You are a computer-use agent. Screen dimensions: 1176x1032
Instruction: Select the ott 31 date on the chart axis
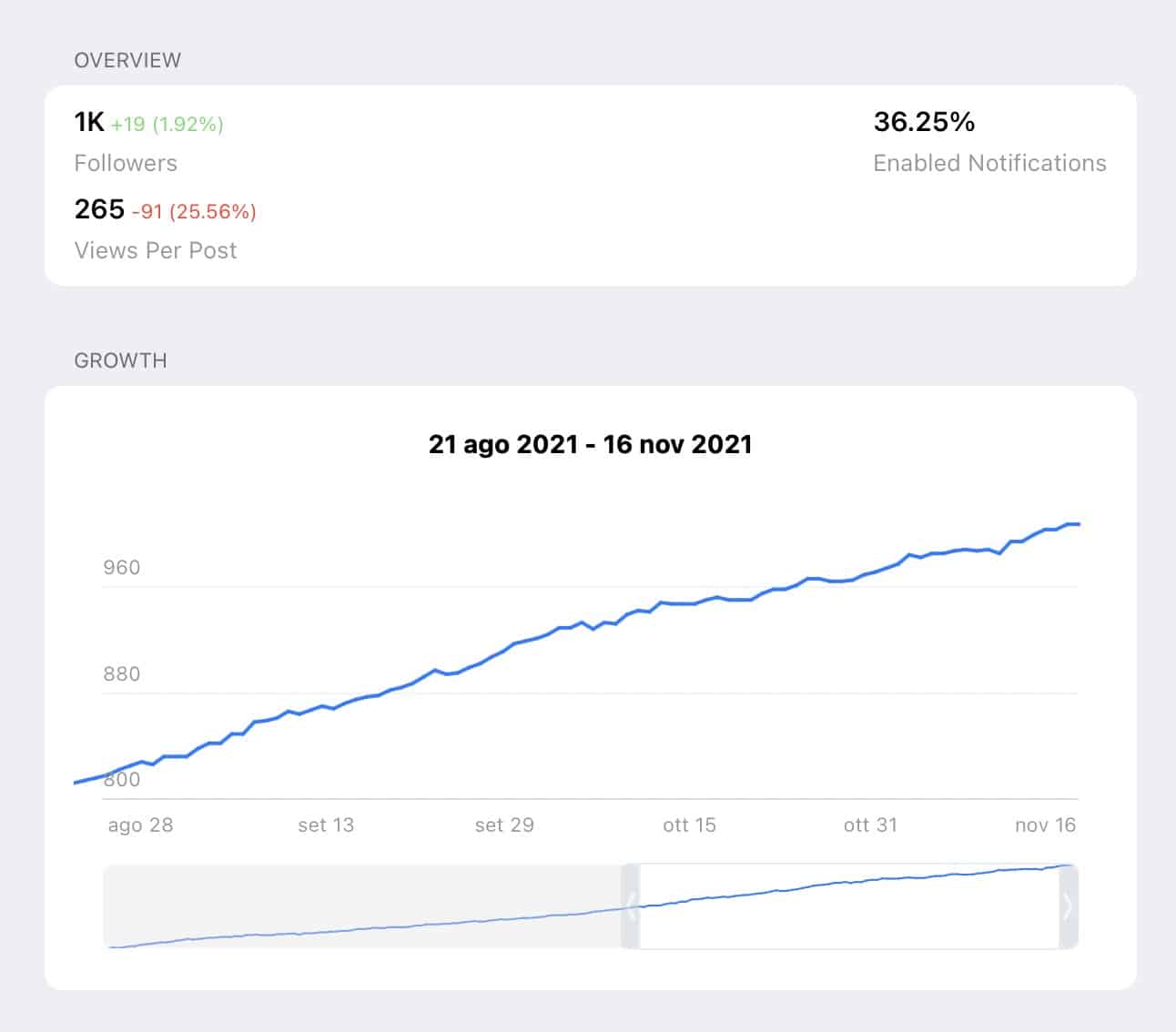point(870,825)
